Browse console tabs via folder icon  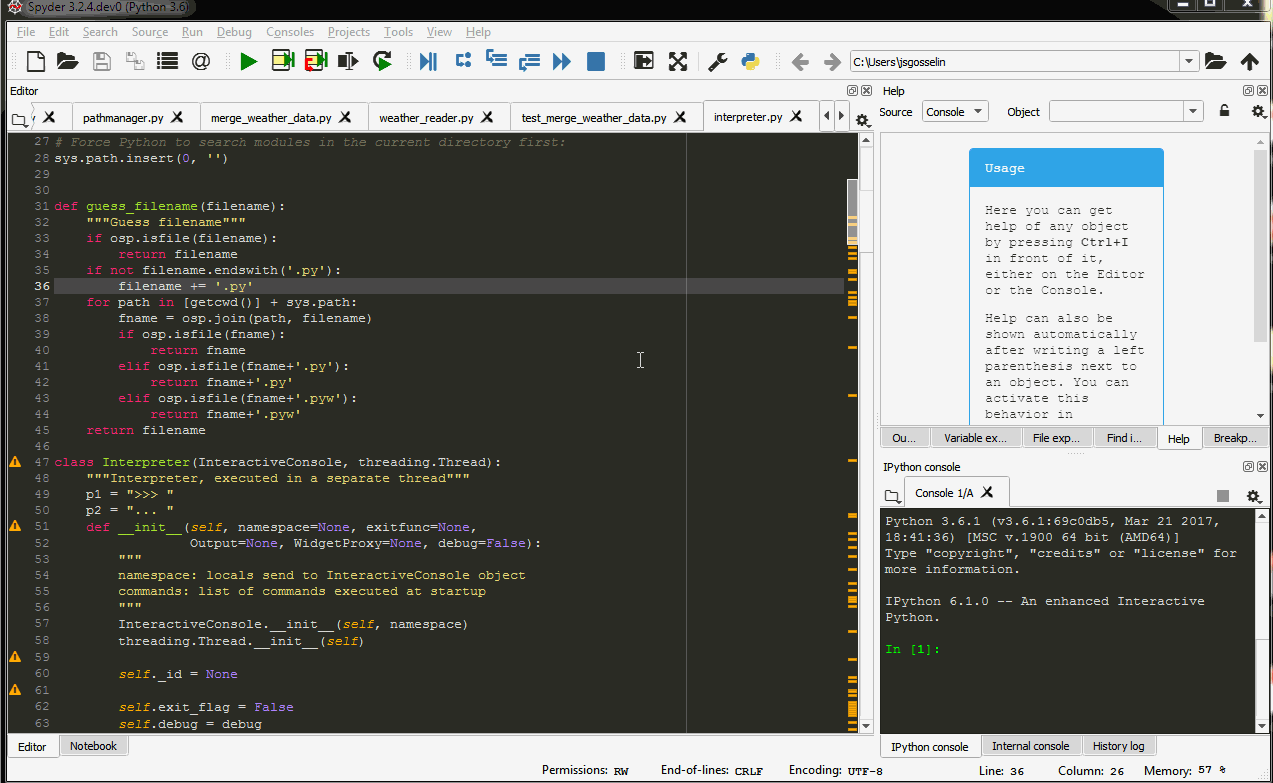[x=891, y=496]
